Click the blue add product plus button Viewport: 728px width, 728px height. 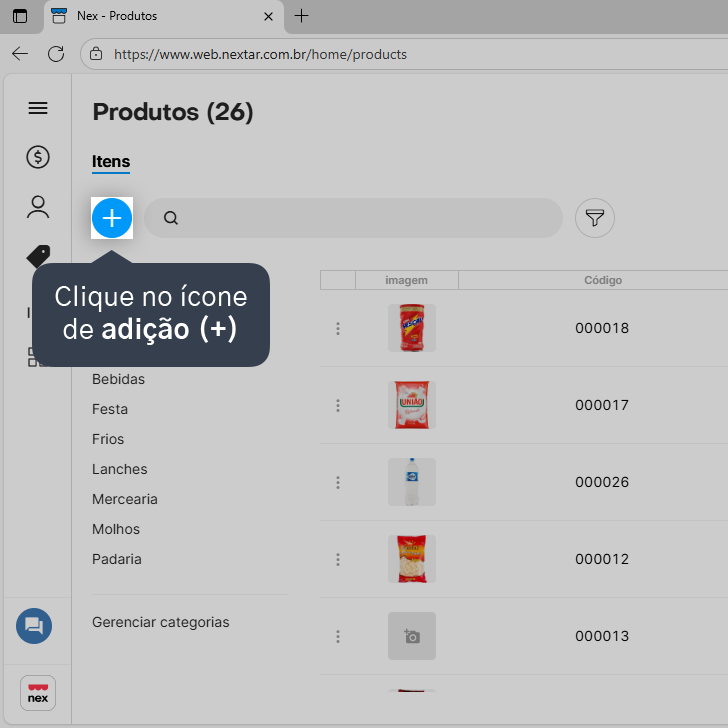(112, 218)
